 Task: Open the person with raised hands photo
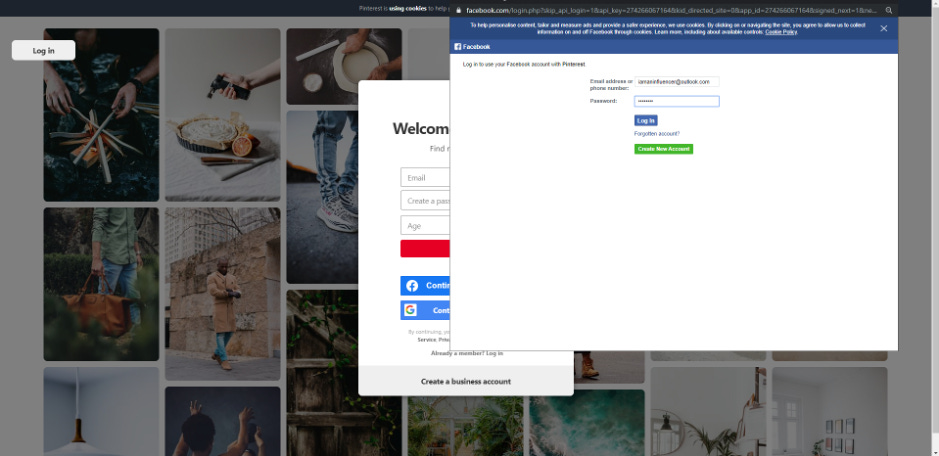click(223, 421)
